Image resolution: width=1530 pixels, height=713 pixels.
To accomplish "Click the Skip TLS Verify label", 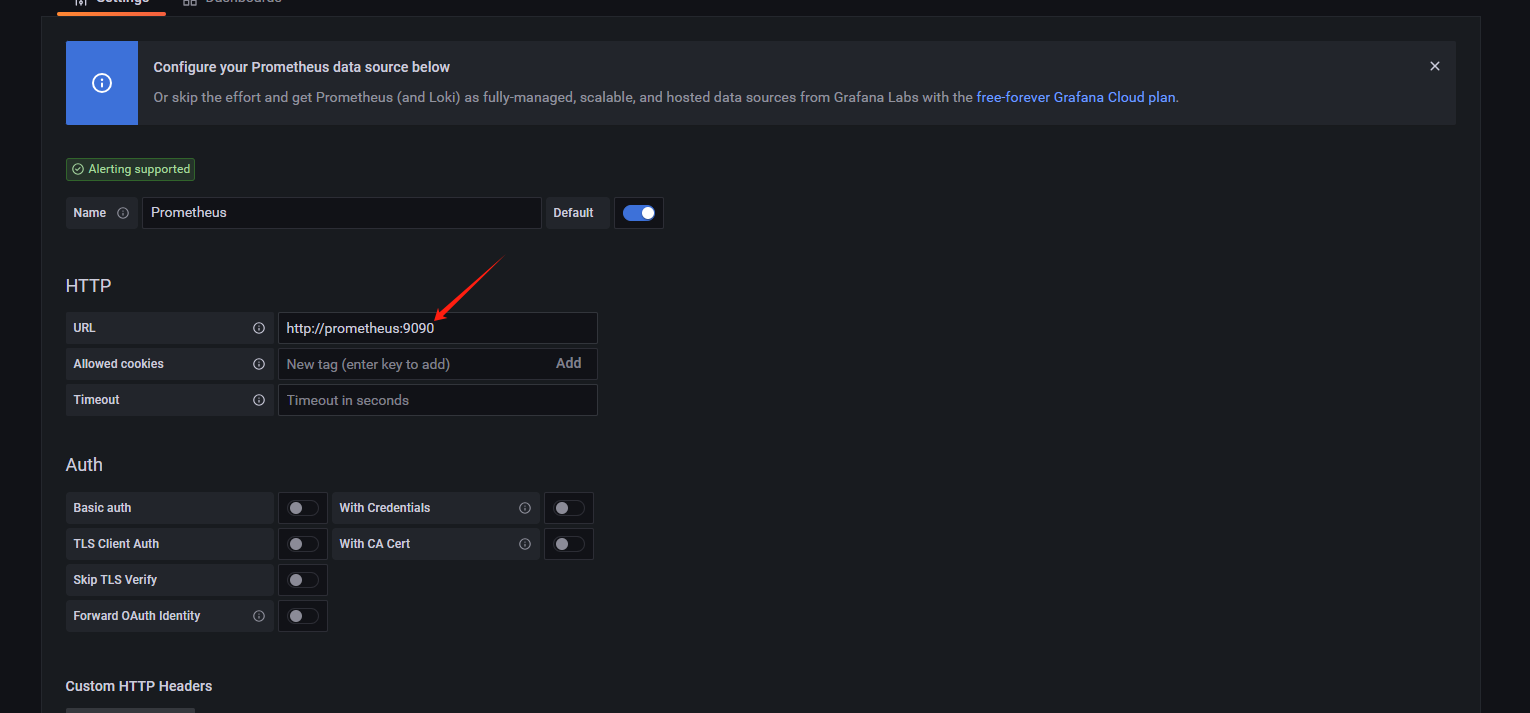I will click(x=115, y=580).
